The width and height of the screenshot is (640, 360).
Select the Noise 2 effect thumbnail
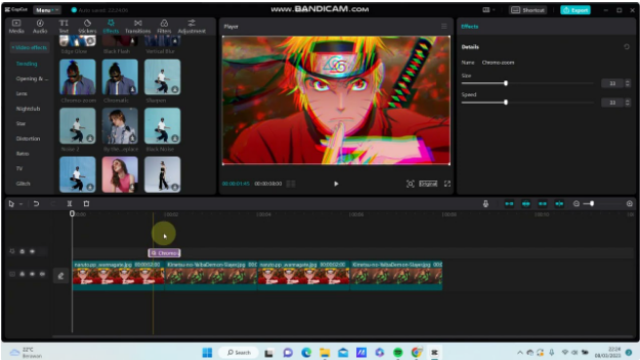(x=78, y=126)
